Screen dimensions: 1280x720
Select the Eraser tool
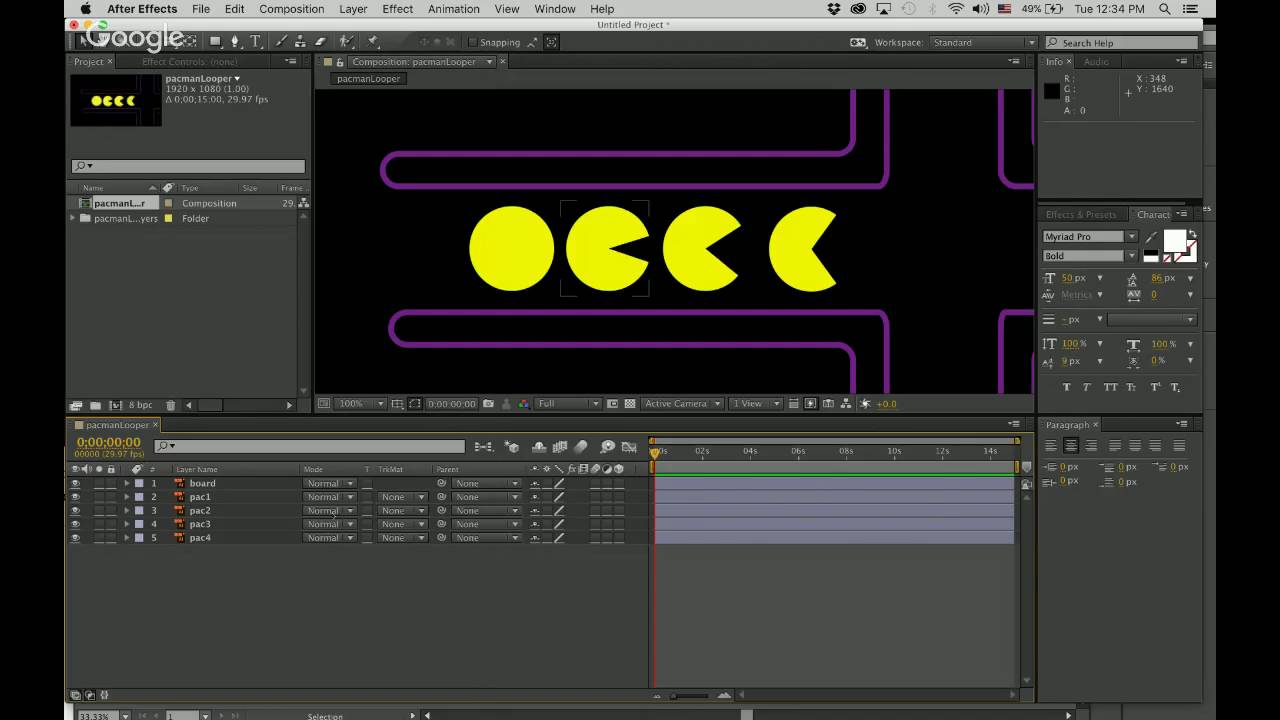pos(320,42)
